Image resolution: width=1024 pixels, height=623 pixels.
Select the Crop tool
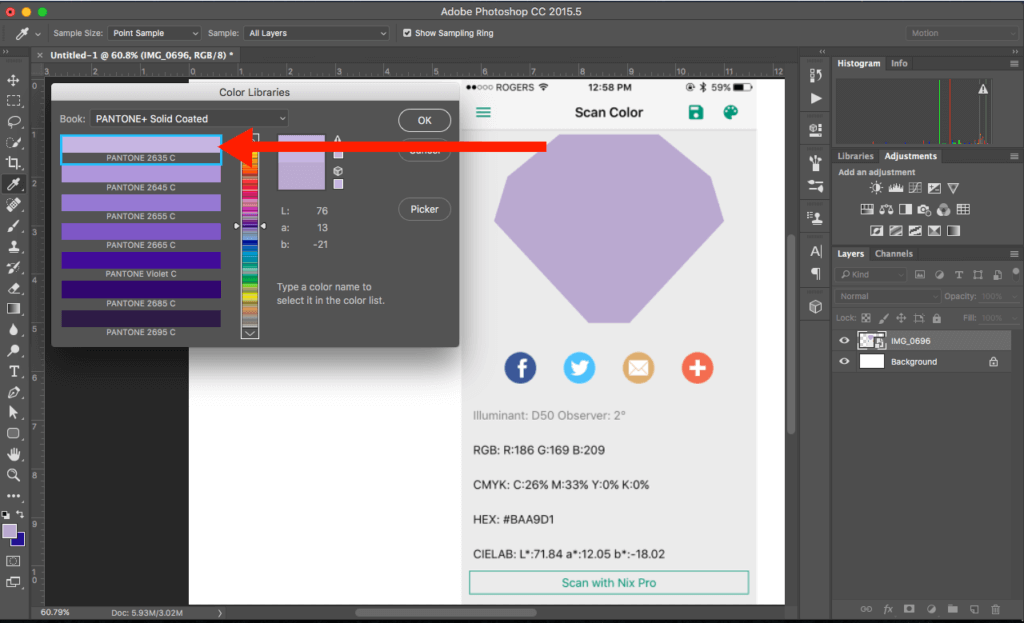pyautogui.click(x=13, y=163)
